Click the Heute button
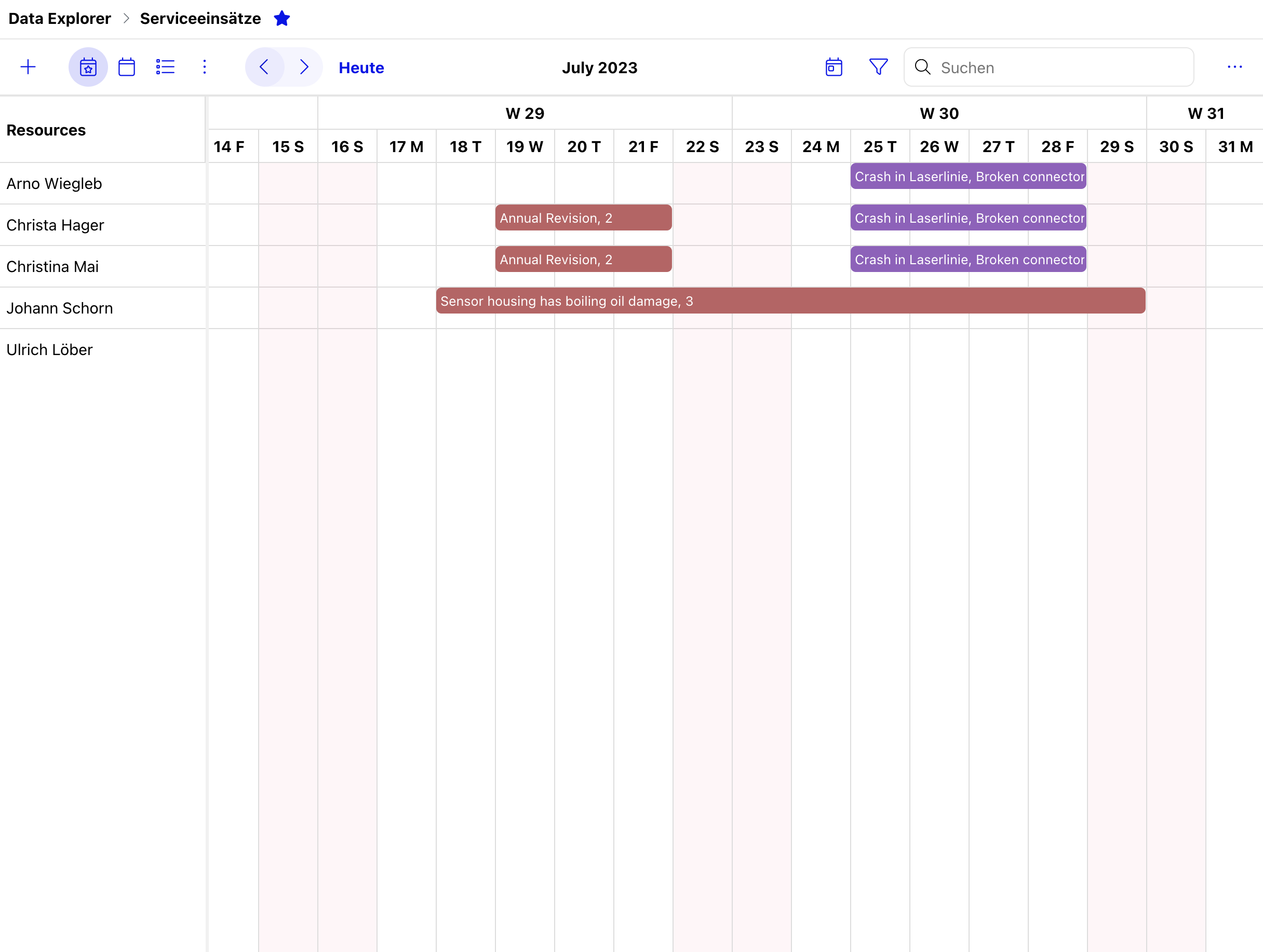The height and width of the screenshot is (952, 1263). pyautogui.click(x=361, y=68)
